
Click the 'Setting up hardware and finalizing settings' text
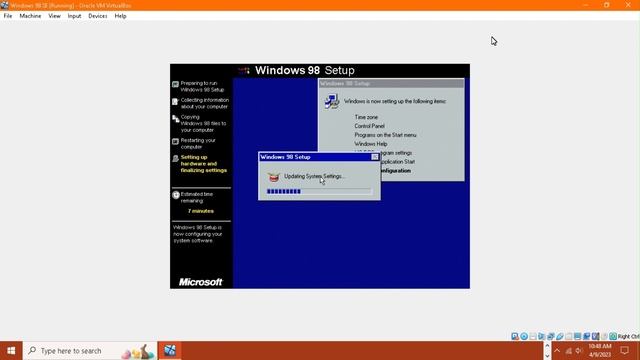pyautogui.click(x=204, y=164)
